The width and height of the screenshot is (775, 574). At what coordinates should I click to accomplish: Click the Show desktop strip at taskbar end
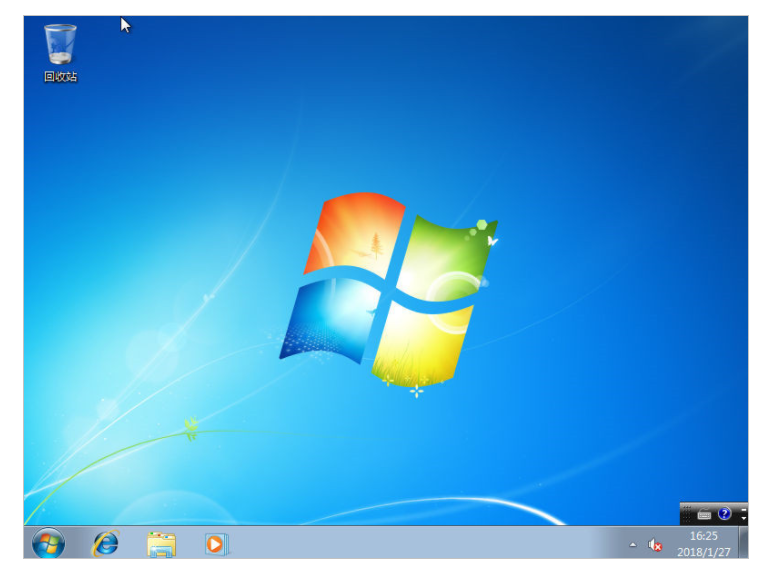point(743,542)
